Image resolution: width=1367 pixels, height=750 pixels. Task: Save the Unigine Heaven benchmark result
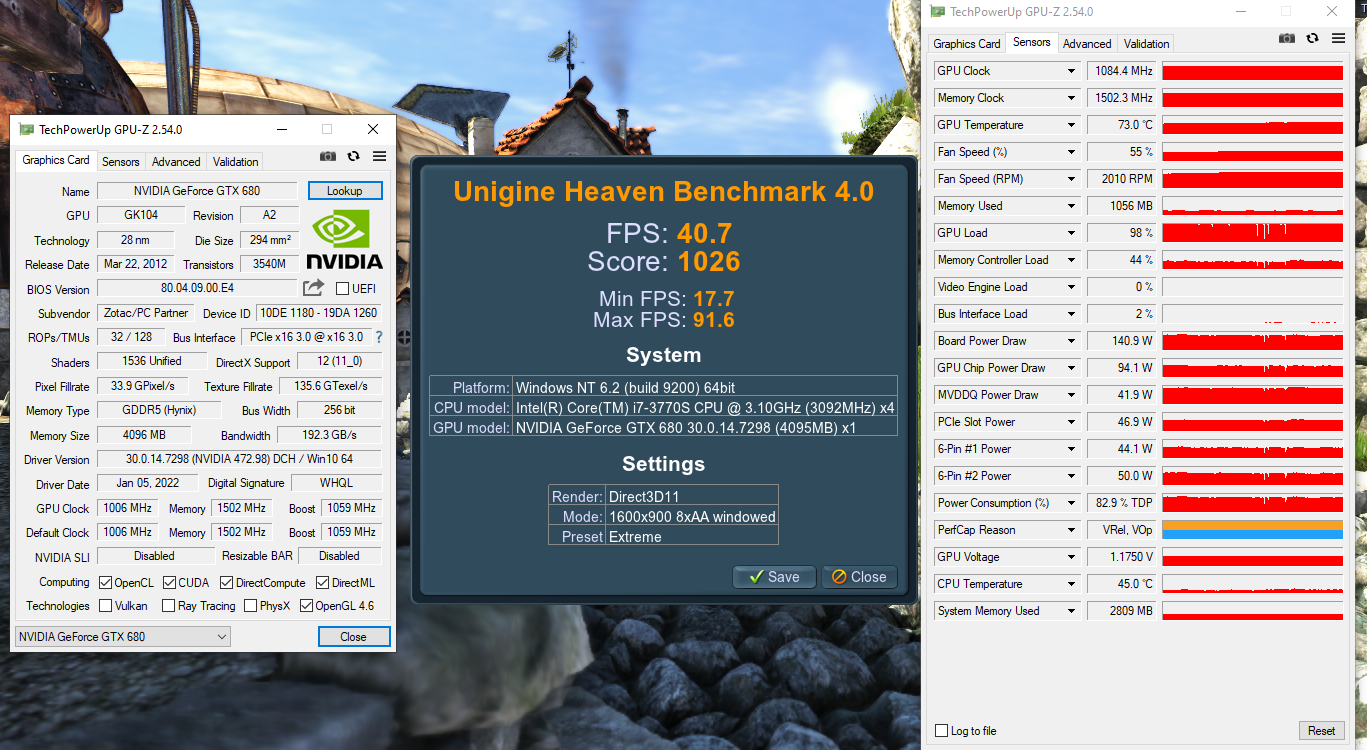point(775,577)
